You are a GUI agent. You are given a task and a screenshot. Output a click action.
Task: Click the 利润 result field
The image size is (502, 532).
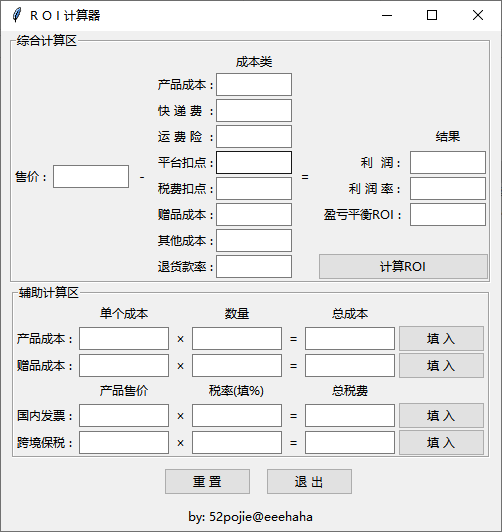(448, 163)
